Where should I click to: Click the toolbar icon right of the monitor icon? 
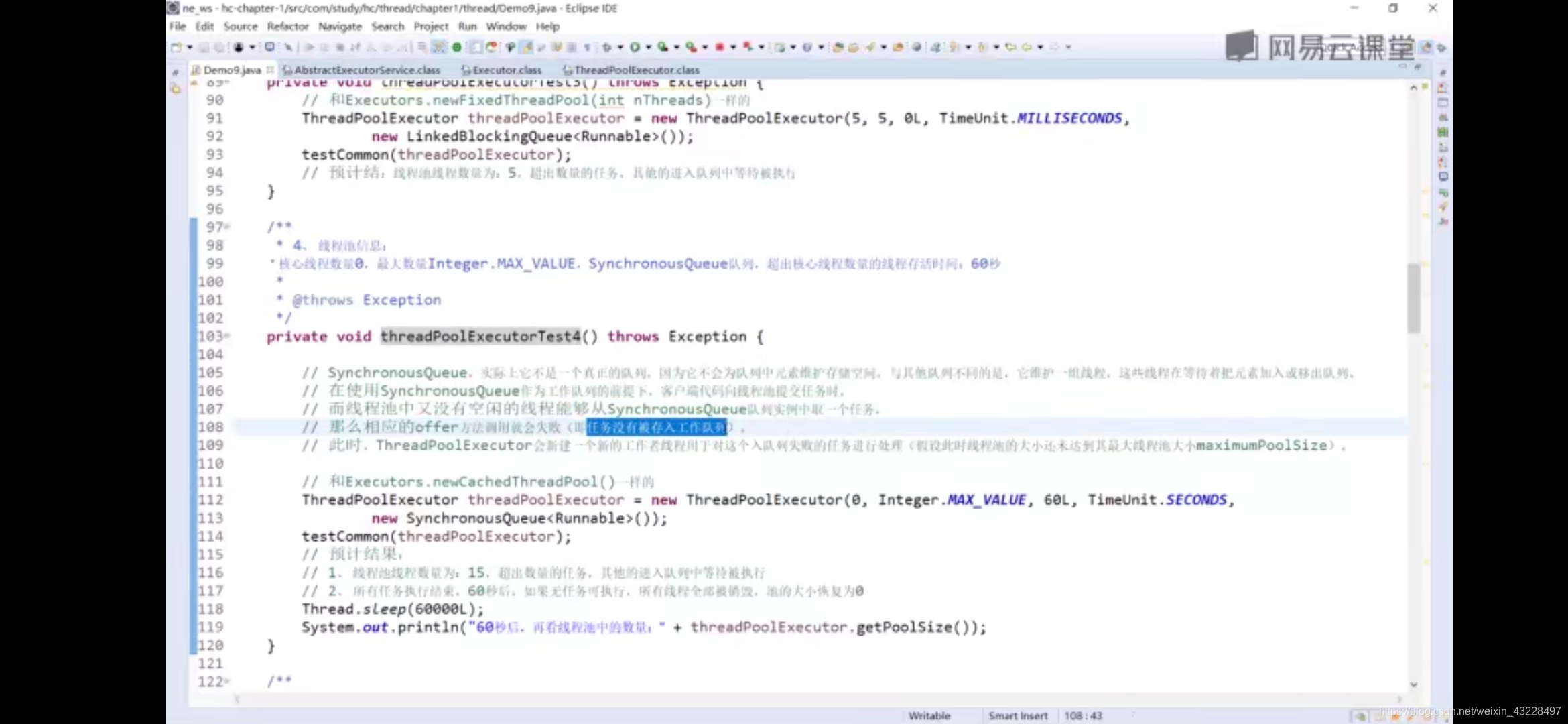288,47
